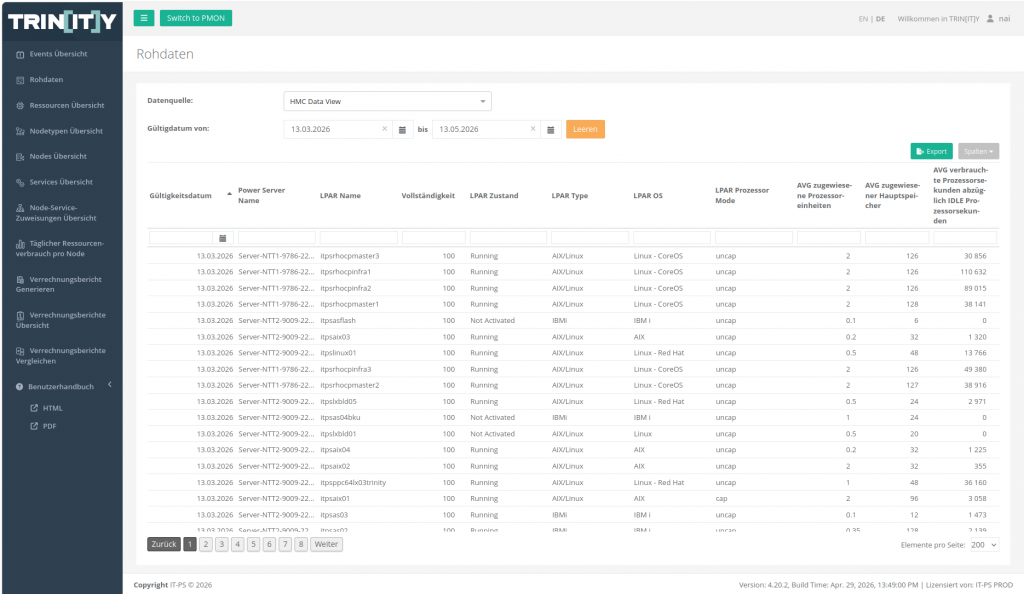Click the orange Leeren button

(x=585, y=129)
